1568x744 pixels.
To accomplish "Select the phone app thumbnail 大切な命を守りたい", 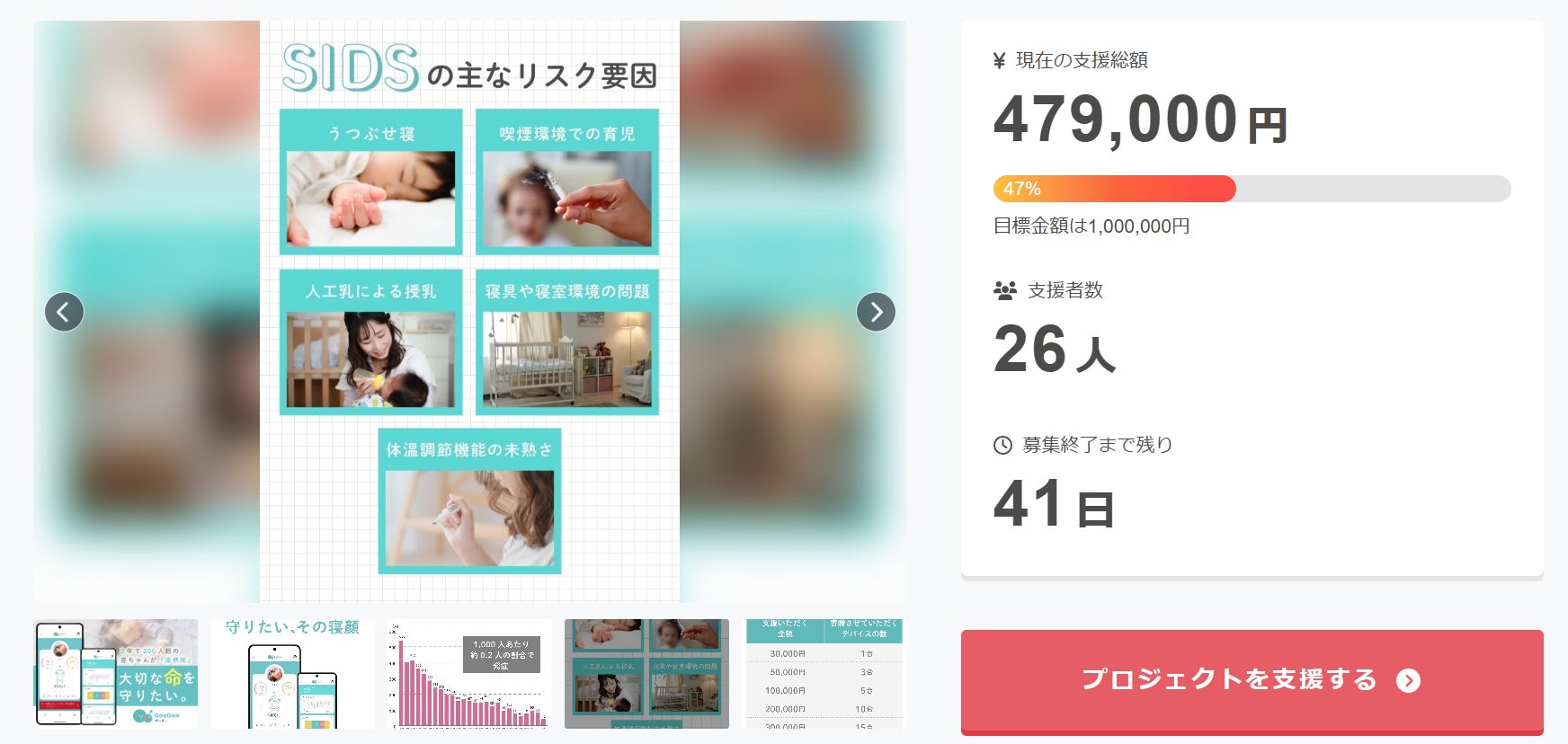I will click(116, 673).
